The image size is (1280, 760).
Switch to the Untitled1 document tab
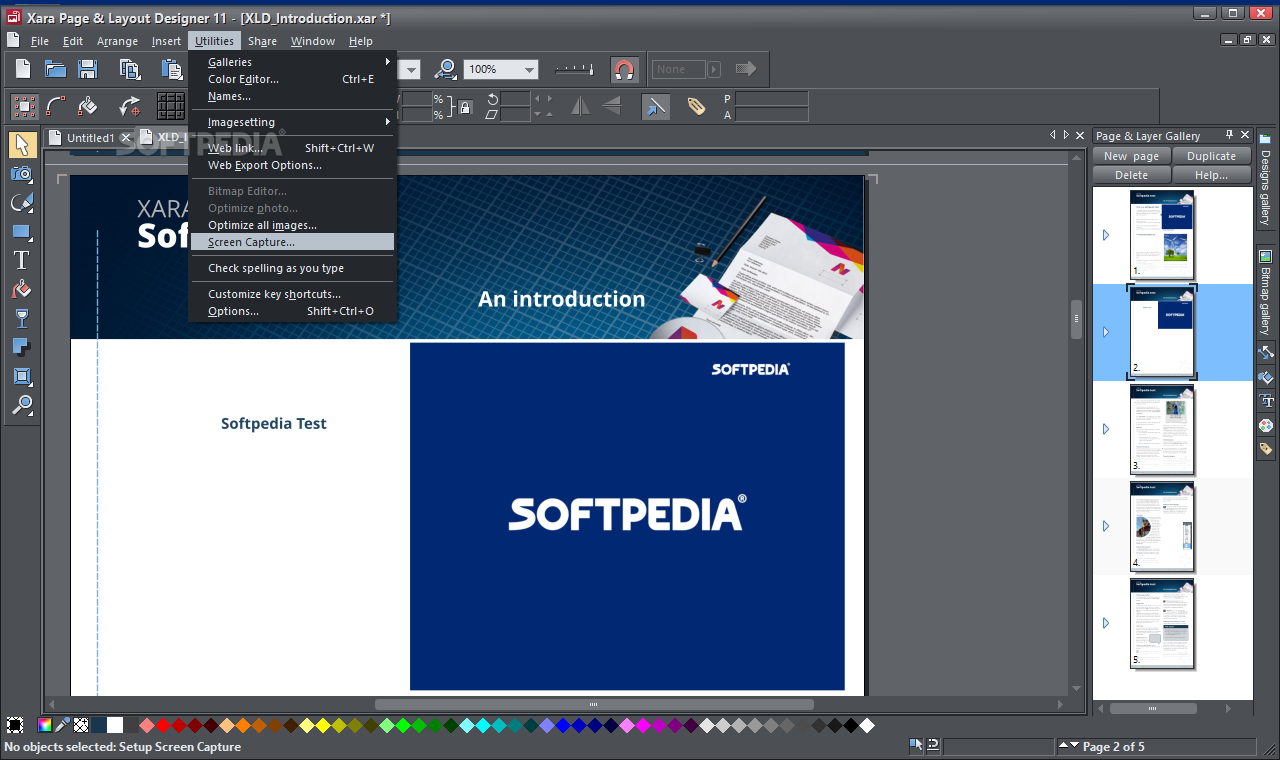pos(90,138)
